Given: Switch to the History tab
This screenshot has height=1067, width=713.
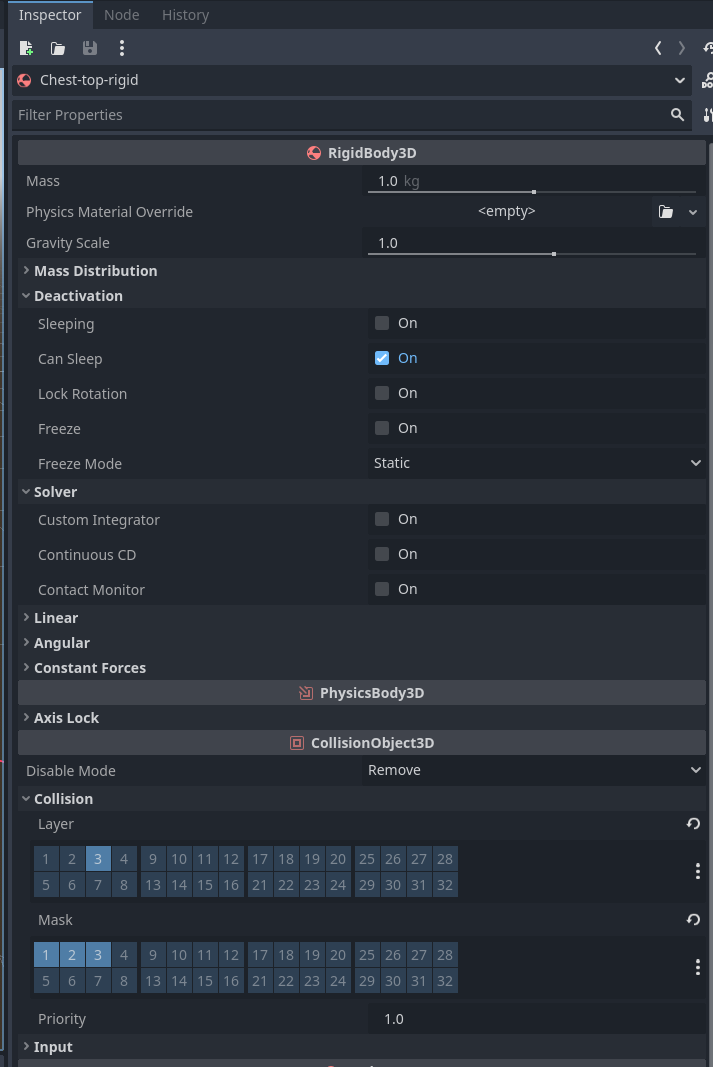Looking at the screenshot, I should tap(185, 15).
